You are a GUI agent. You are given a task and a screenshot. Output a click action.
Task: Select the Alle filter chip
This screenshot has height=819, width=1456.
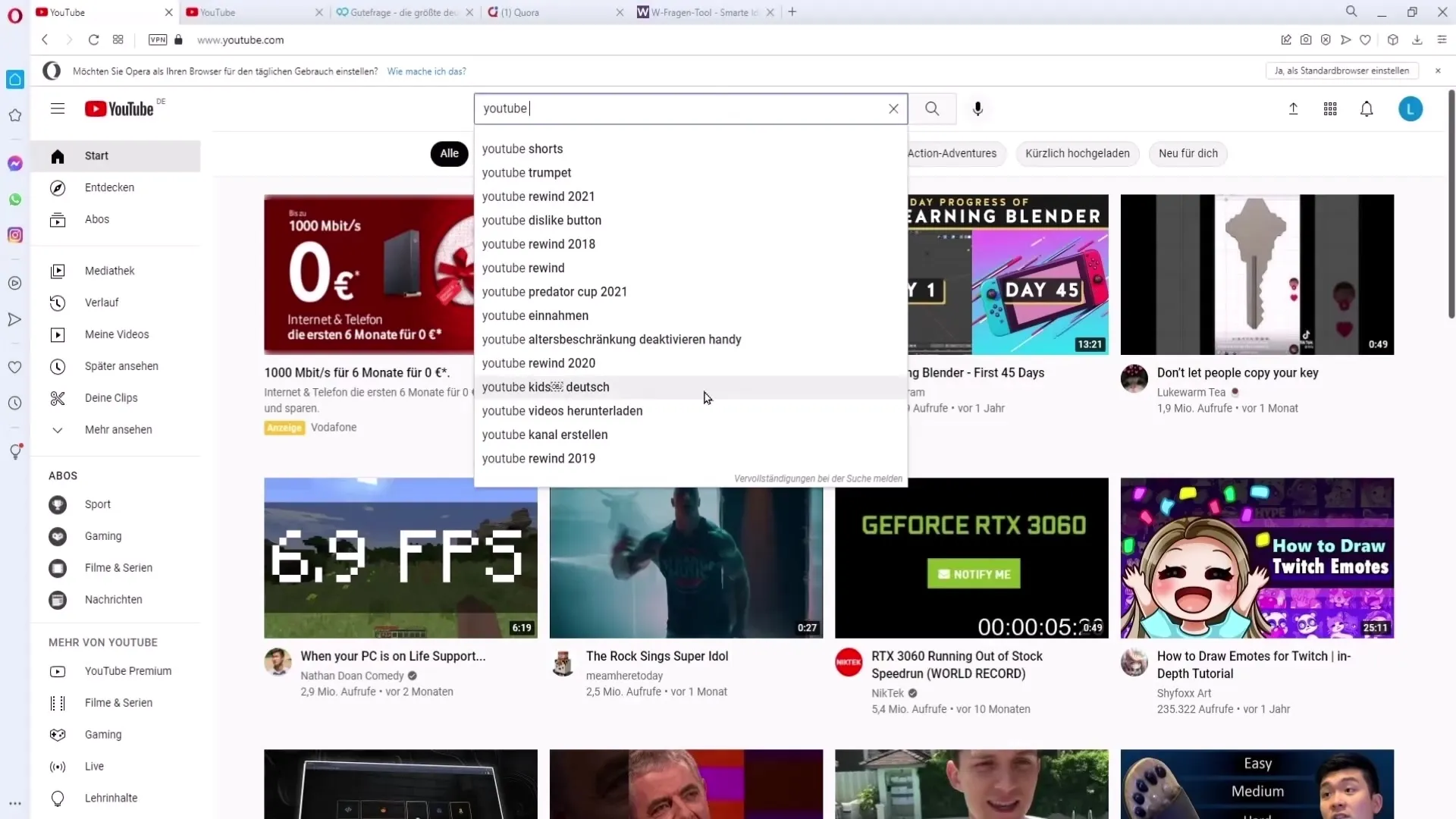449,153
